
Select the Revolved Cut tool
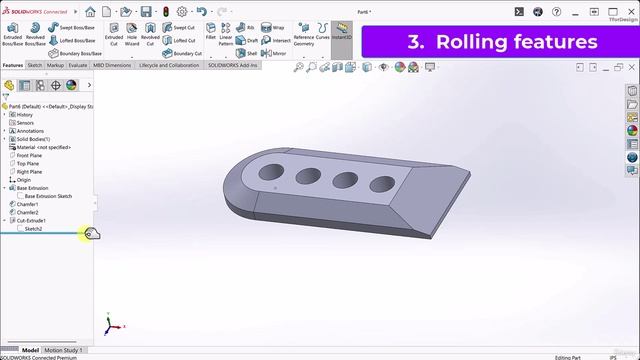coord(150,34)
